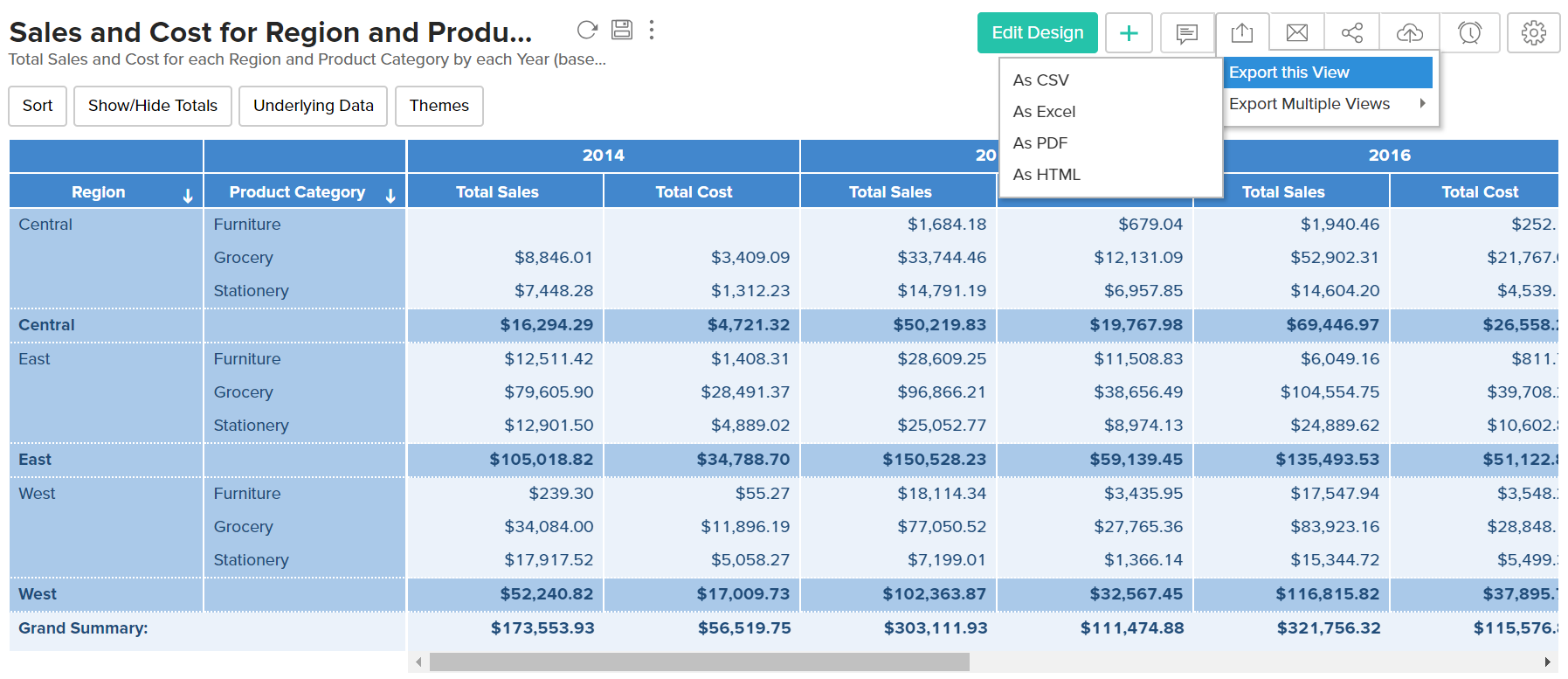Click the alarm clock schedule icon
The image size is (1568, 679).
point(1469,33)
